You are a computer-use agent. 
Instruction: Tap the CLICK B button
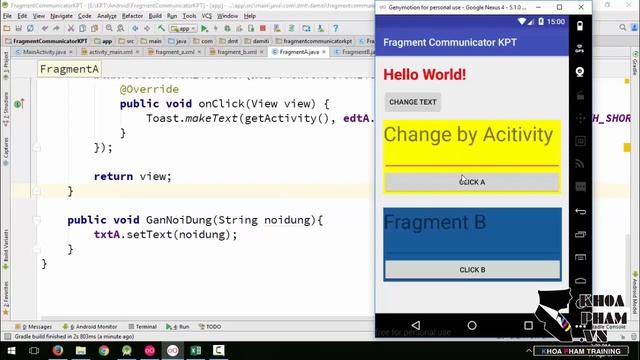click(x=472, y=270)
